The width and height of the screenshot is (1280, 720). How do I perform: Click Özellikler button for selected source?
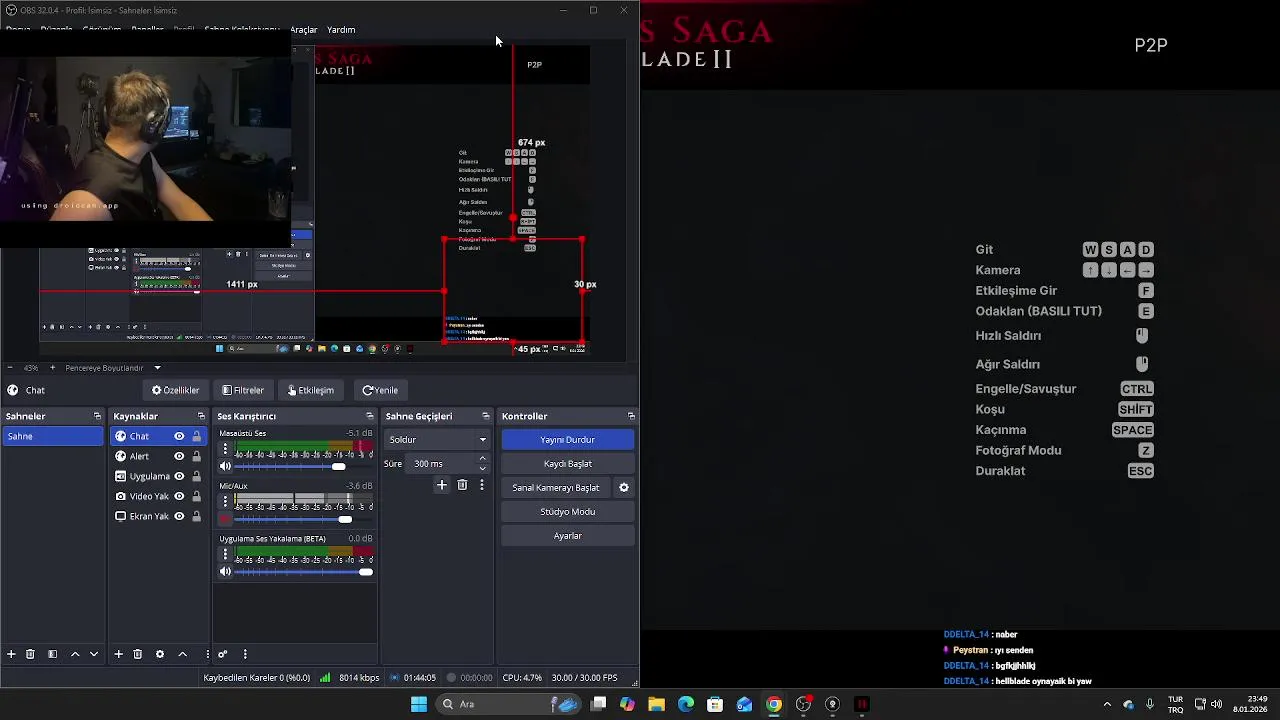click(175, 390)
